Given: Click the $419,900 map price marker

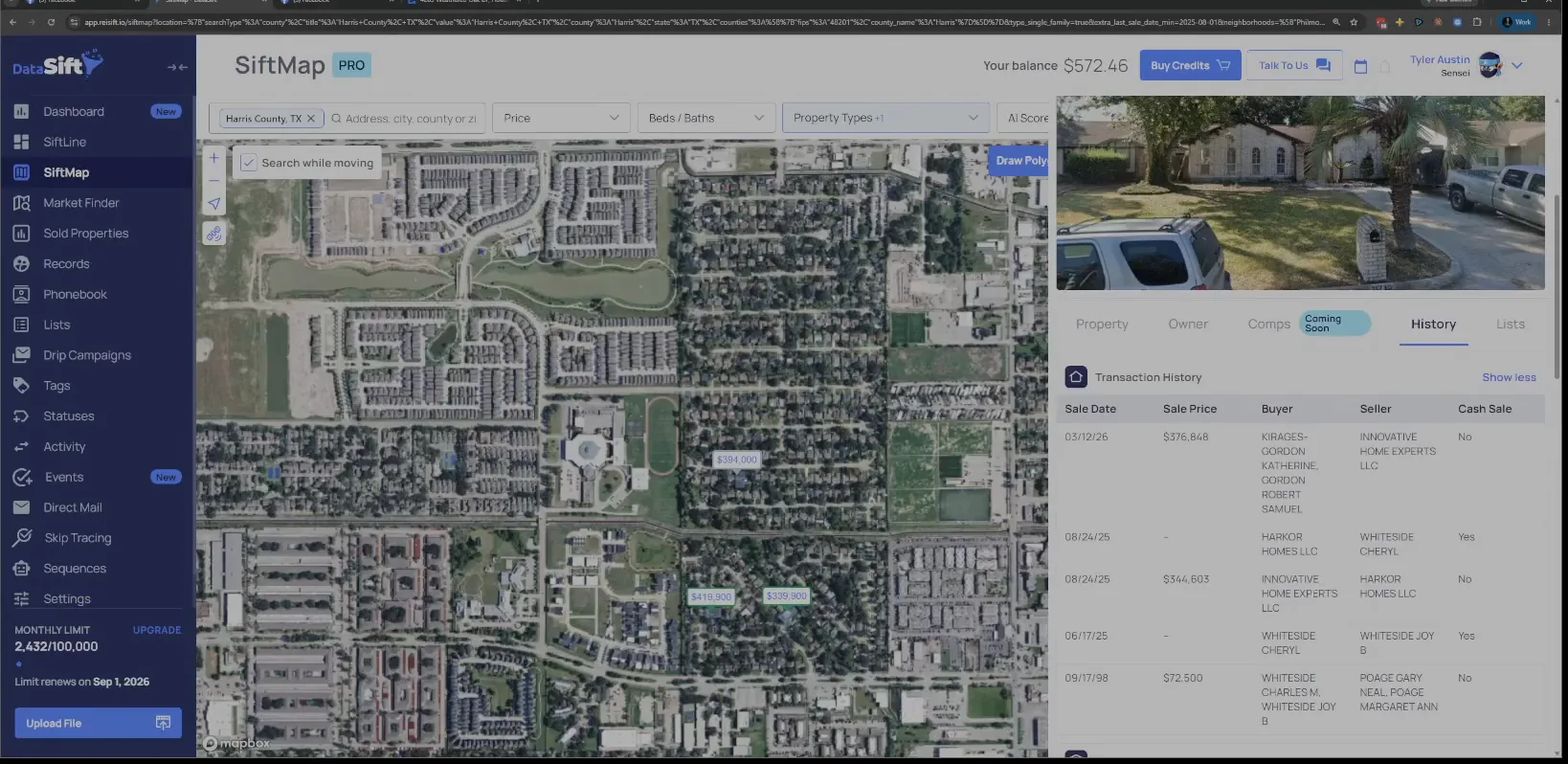Looking at the screenshot, I should pos(711,596).
